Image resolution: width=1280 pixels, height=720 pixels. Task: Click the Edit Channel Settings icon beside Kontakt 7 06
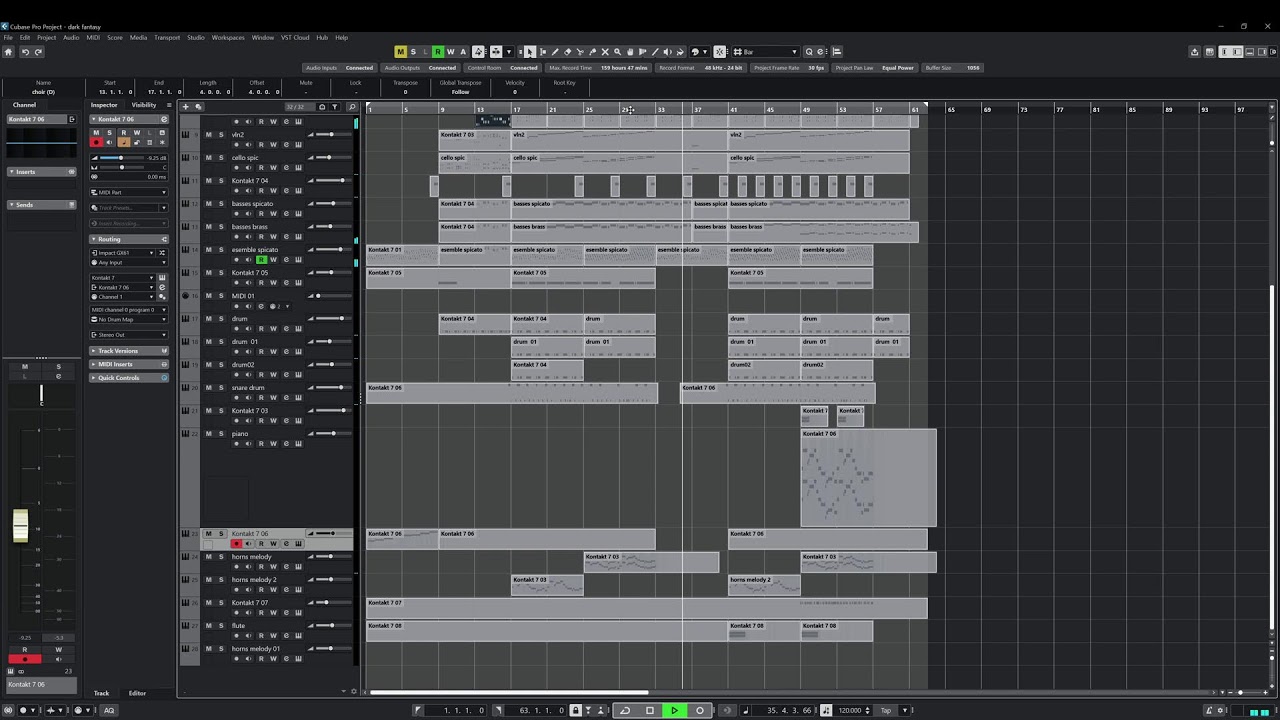(164, 119)
